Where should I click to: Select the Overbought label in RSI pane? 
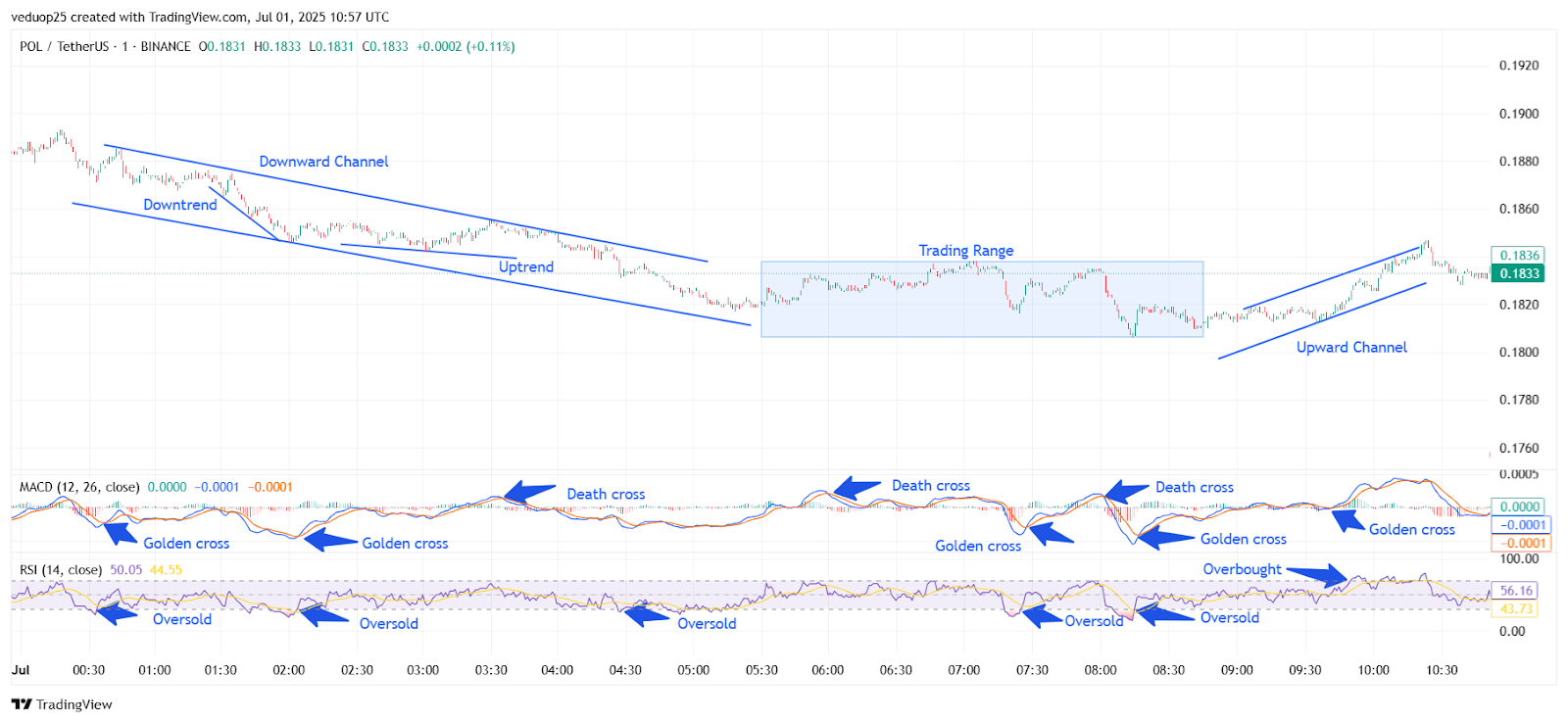coord(1242,569)
